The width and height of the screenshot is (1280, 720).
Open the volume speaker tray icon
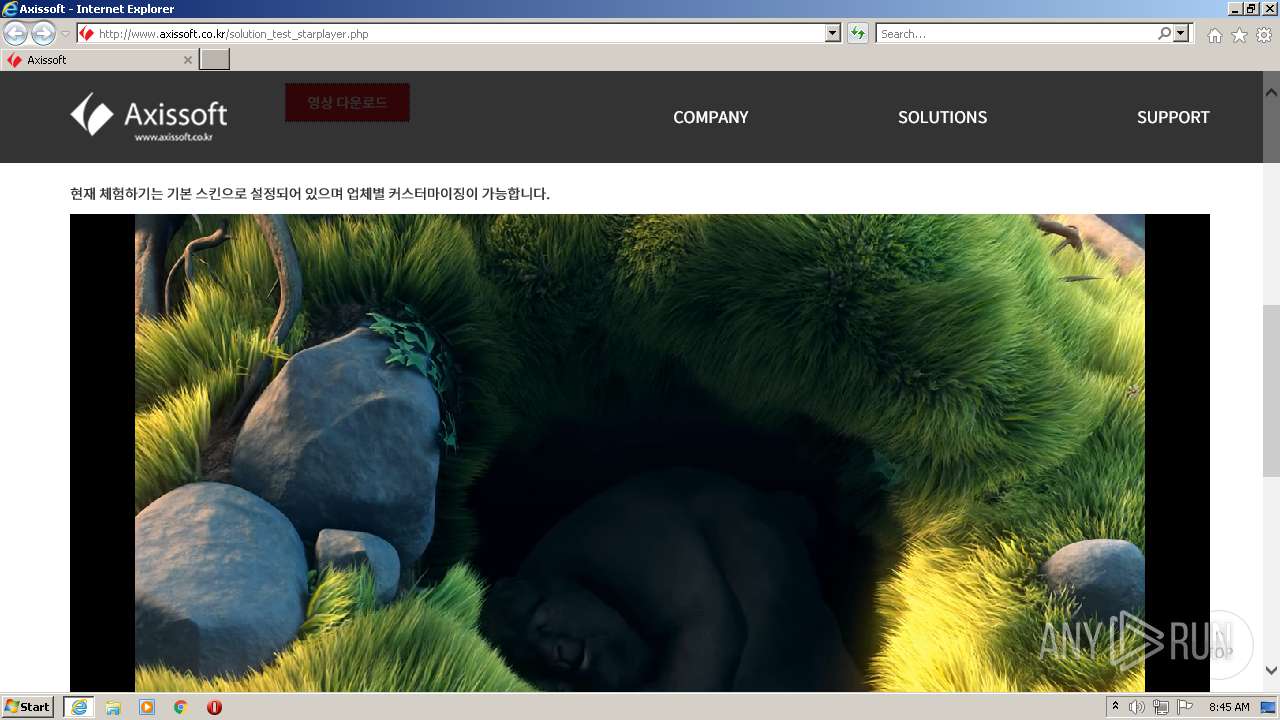coord(1137,707)
